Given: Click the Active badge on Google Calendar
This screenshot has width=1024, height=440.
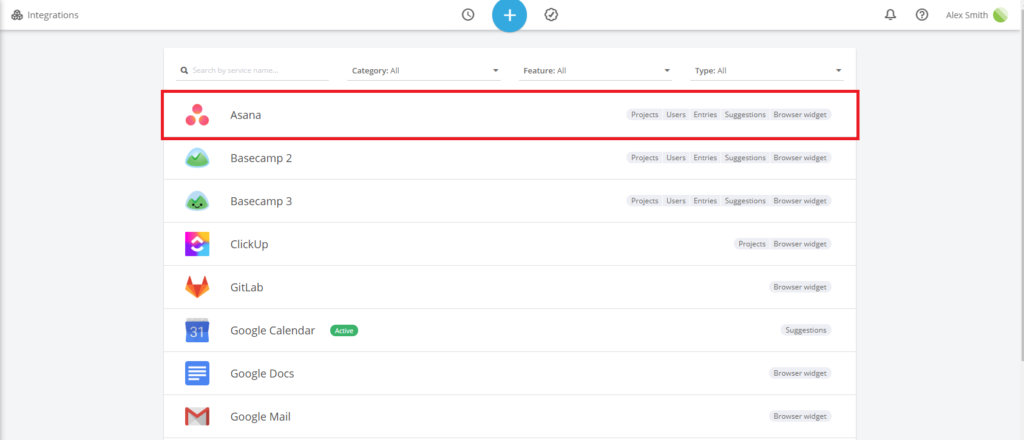Looking at the screenshot, I should pos(344,330).
